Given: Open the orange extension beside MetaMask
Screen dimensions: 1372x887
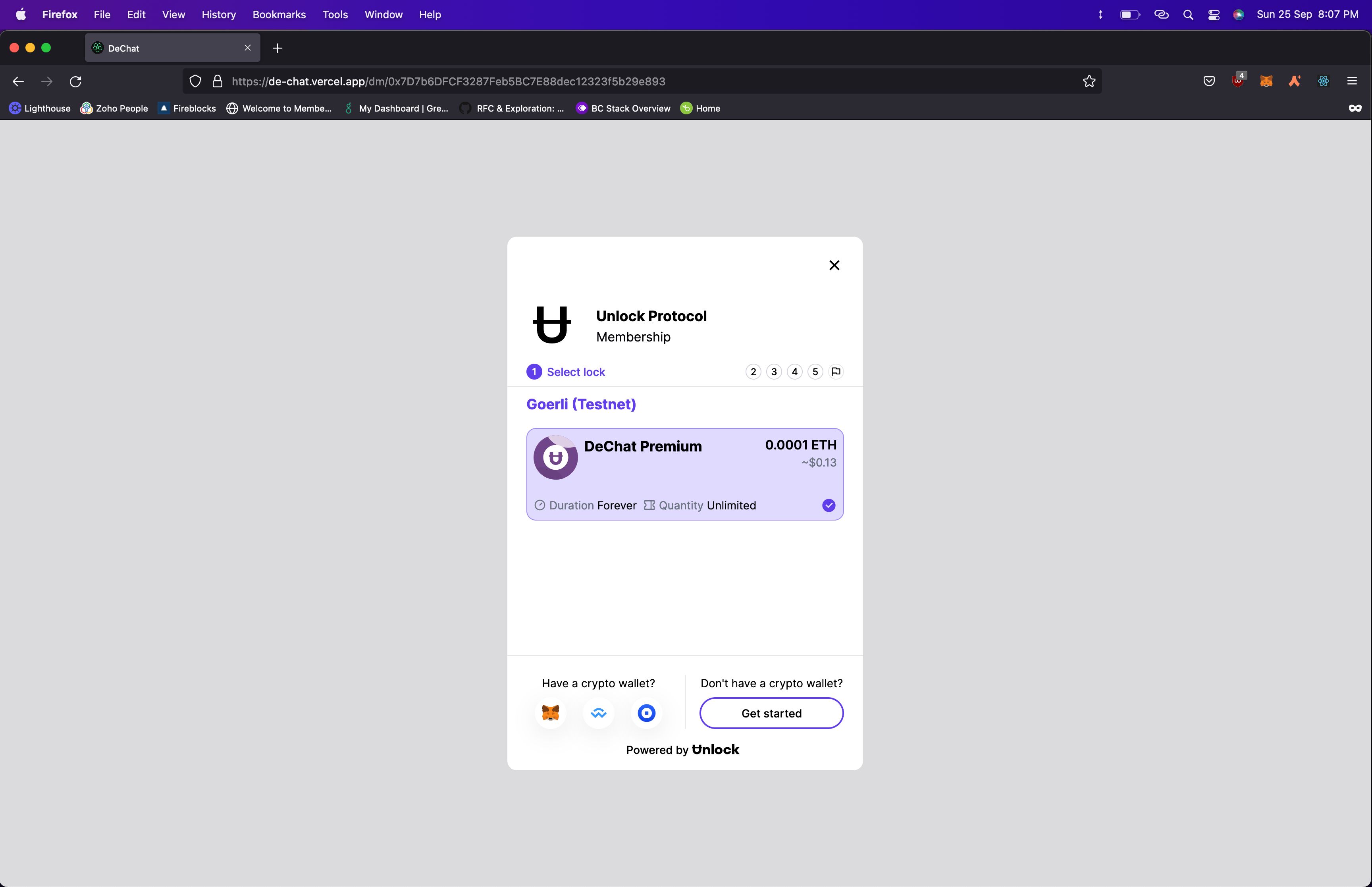Looking at the screenshot, I should click(x=1295, y=81).
